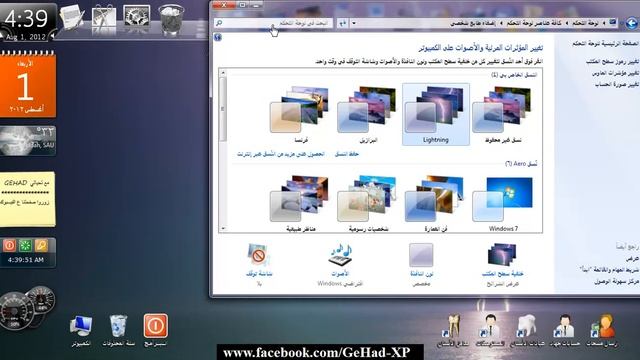The image size is (640, 360).
Task: Open Display link under See also
Action: 632,259
